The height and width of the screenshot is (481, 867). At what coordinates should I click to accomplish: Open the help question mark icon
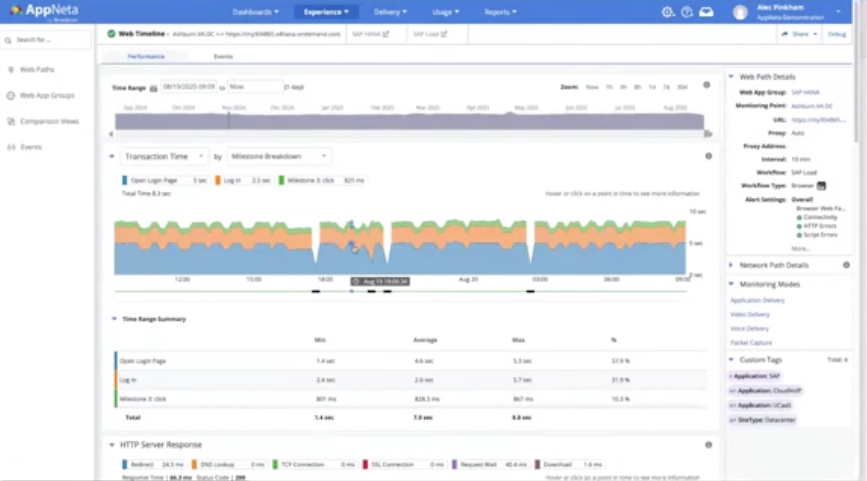coord(687,12)
